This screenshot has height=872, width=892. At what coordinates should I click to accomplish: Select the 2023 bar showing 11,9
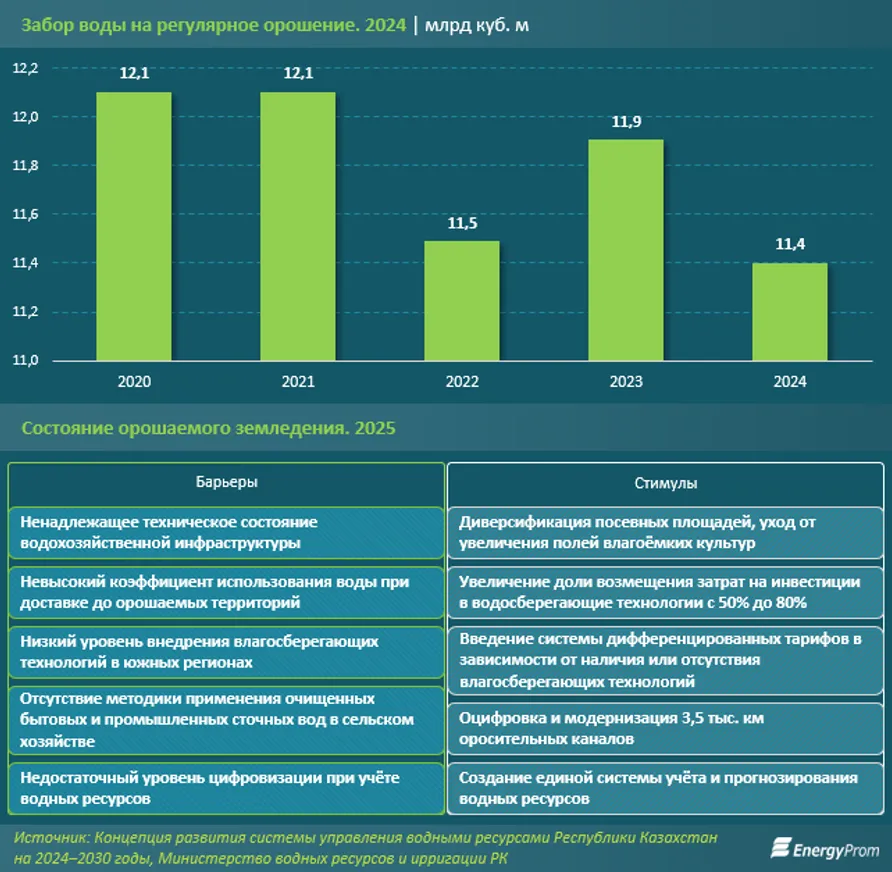click(x=626, y=250)
